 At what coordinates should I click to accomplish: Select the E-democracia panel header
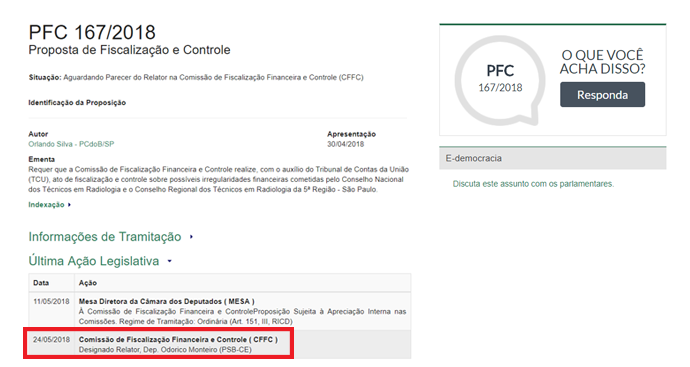coord(552,158)
